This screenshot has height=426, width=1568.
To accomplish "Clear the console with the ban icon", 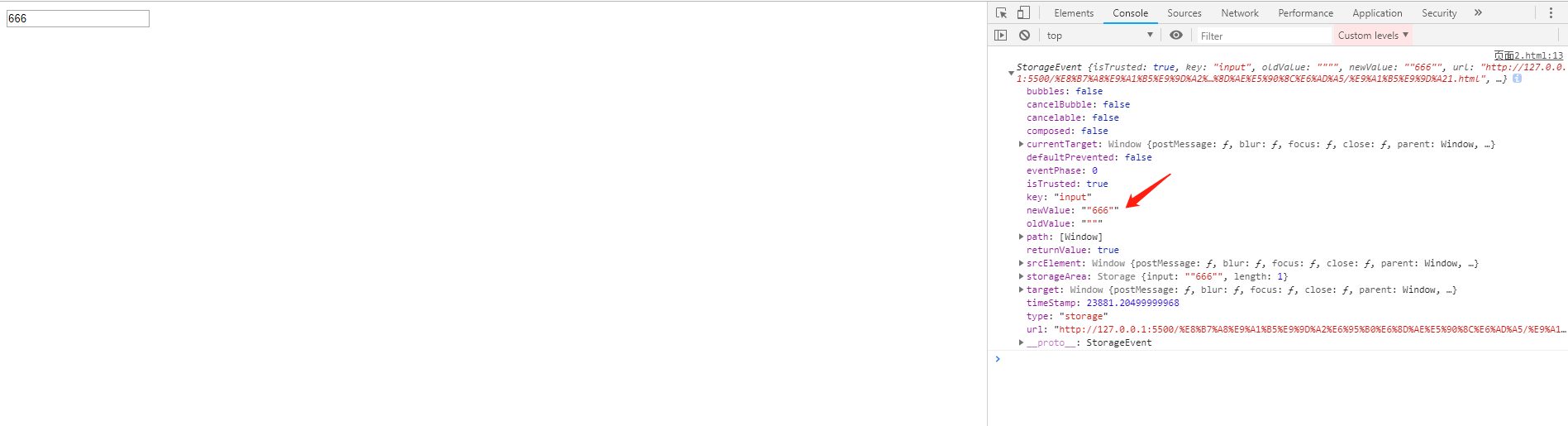I will pyautogui.click(x=1024, y=36).
